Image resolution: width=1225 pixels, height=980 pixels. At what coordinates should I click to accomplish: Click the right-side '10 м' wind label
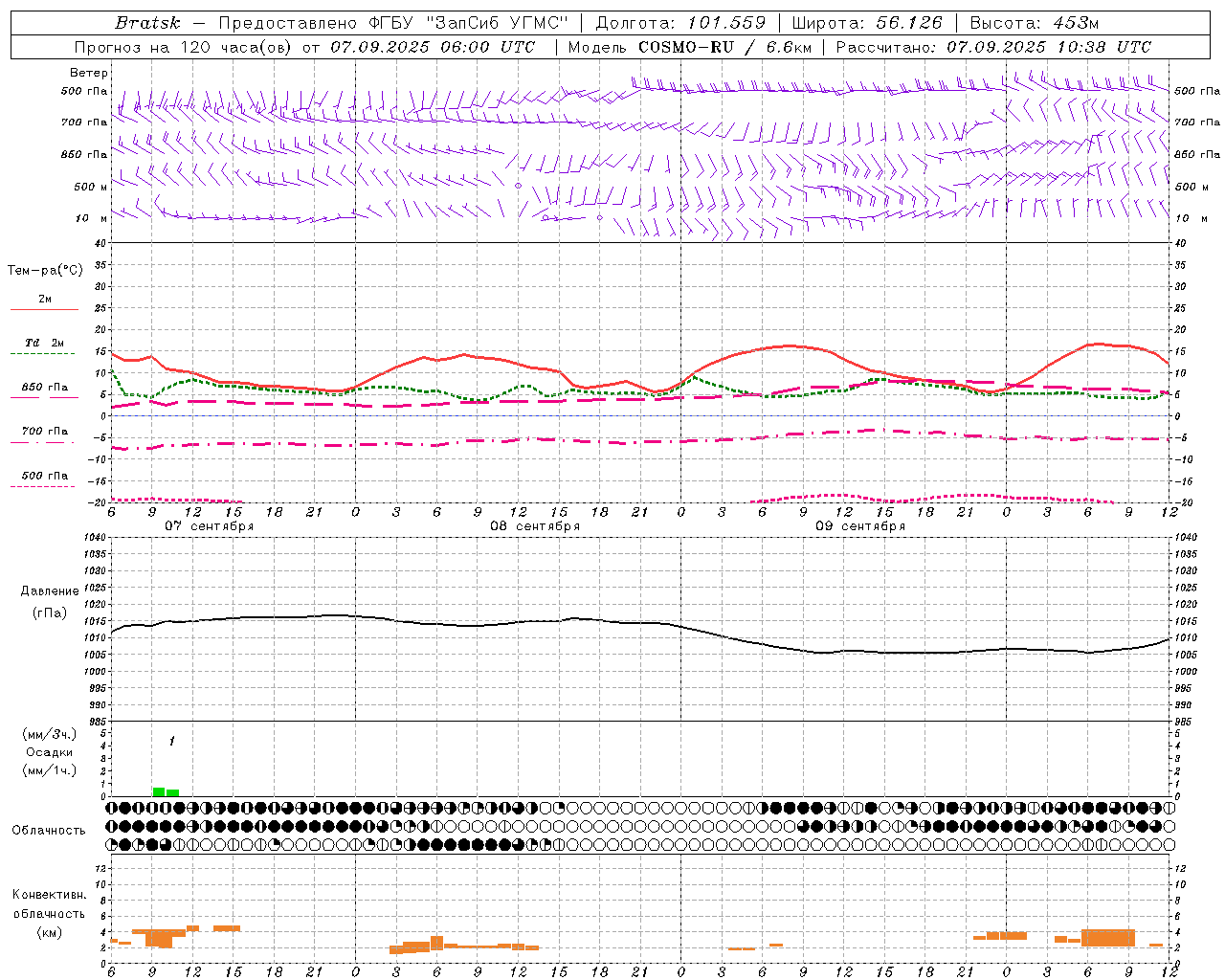[x=1191, y=218]
